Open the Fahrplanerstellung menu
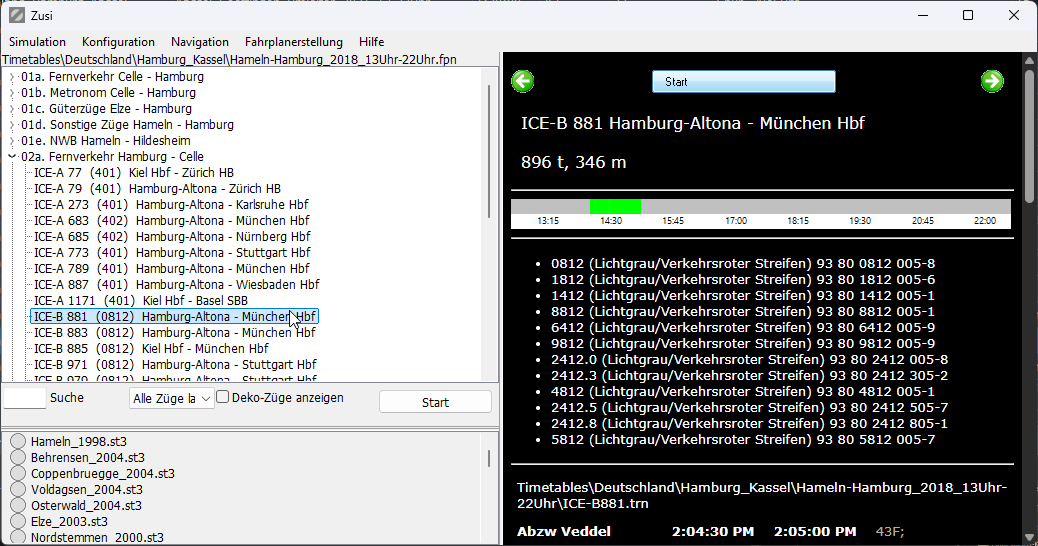 [293, 42]
